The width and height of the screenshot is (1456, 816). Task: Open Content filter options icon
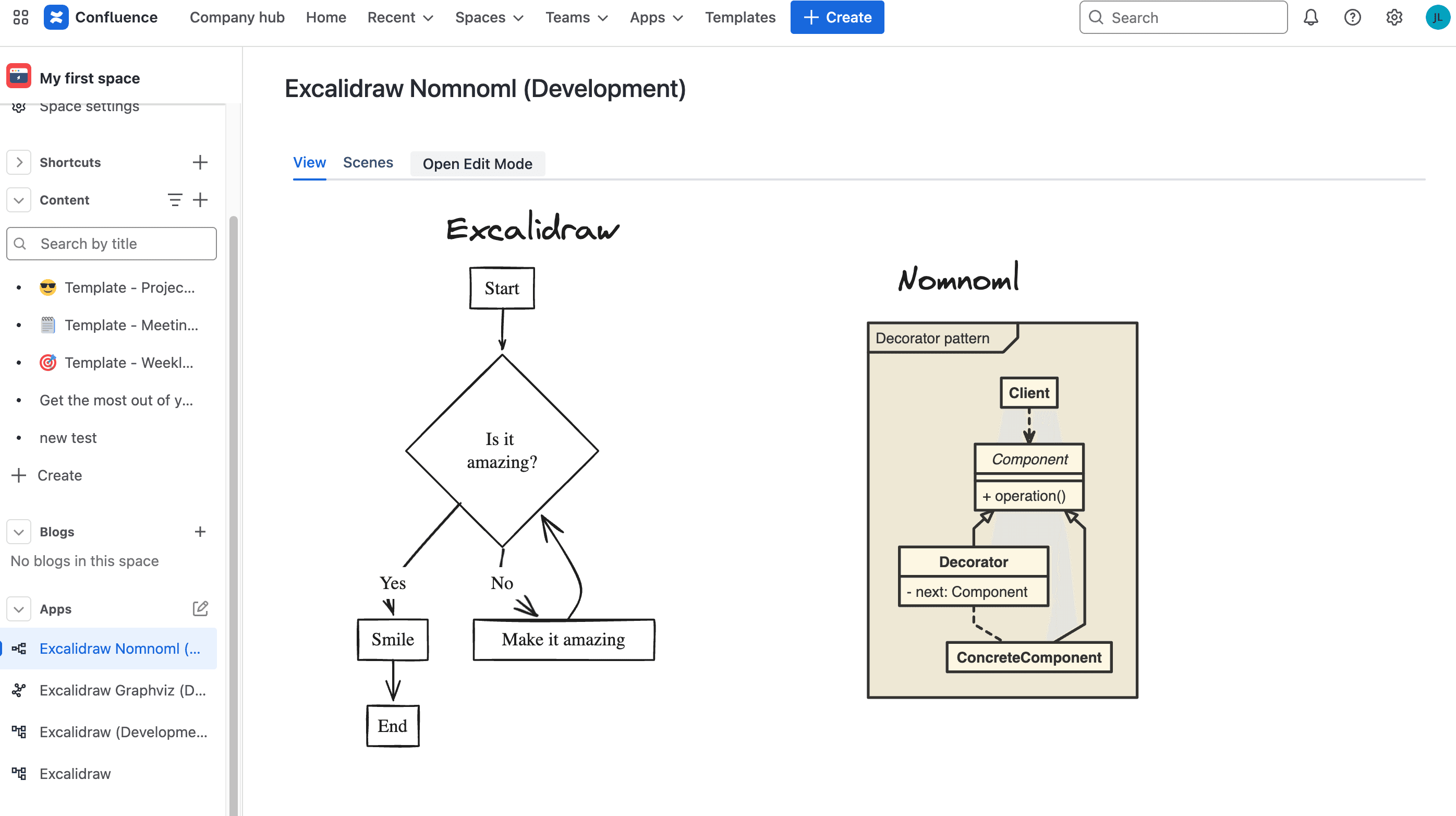tap(175, 200)
